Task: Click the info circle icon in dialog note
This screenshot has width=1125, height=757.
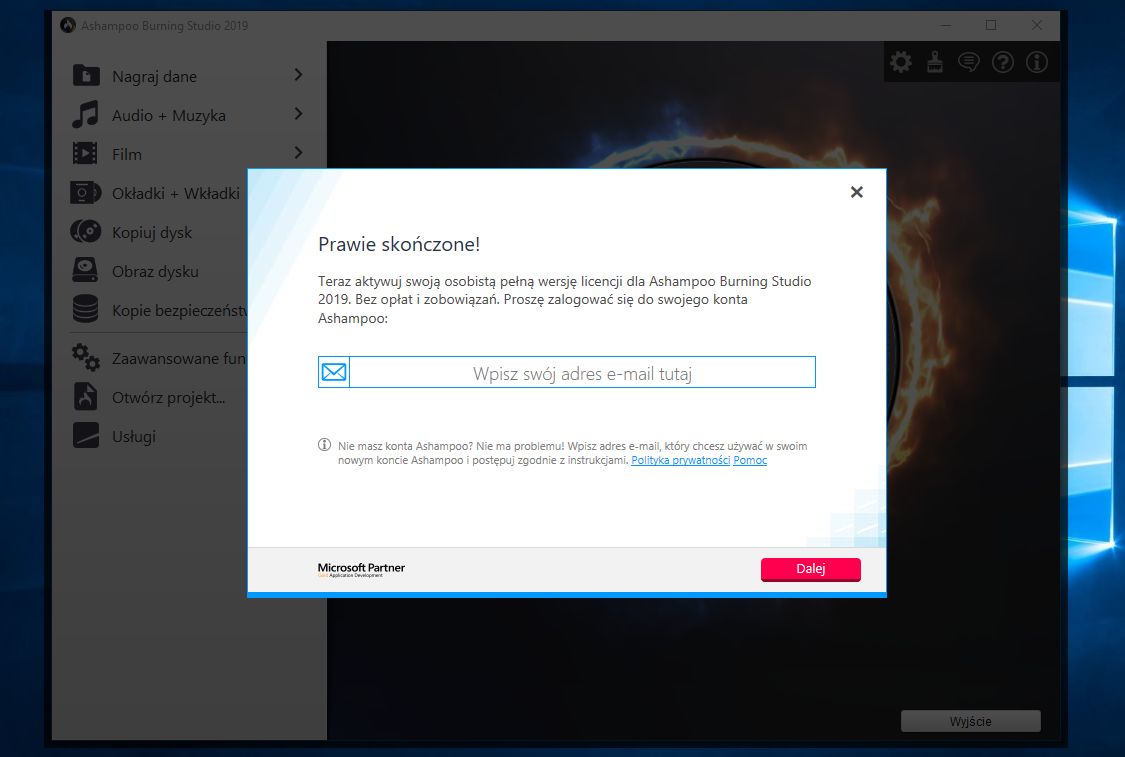Action: (324, 445)
